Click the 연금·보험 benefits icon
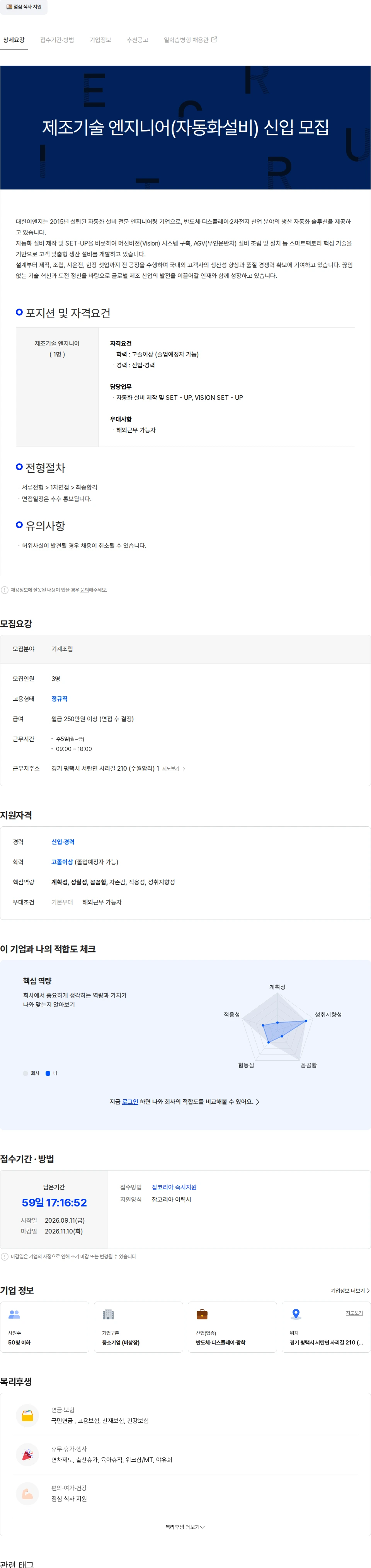The image size is (371, 1568). [x=27, y=1415]
